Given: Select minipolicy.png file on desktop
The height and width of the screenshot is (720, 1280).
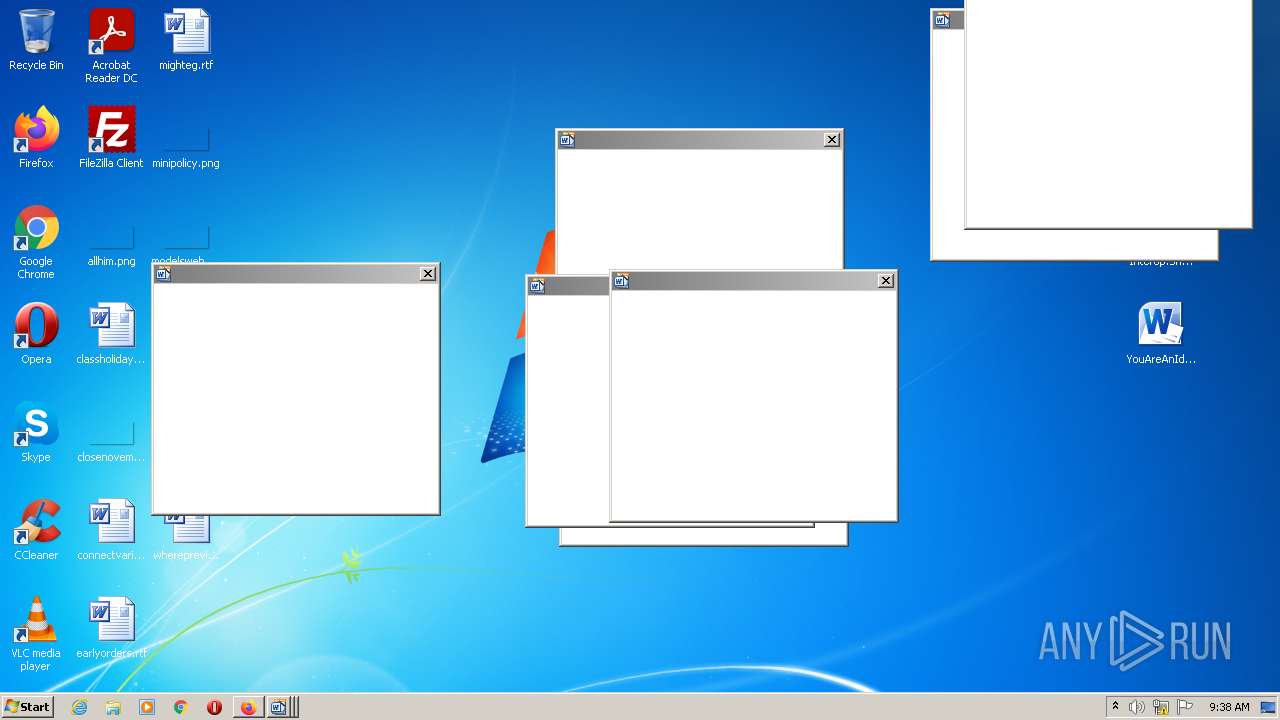Looking at the screenshot, I should 186,144.
